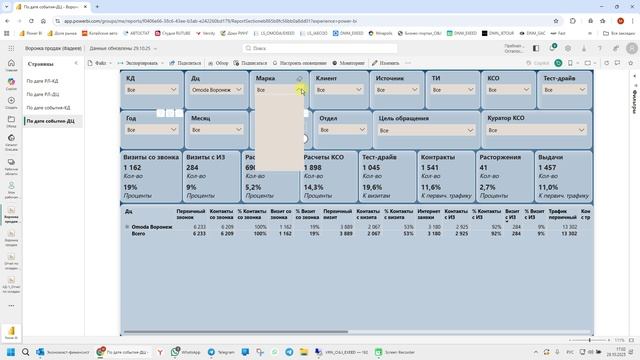Click the more options ellipsis in left sidebar
The width and height of the screenshot is (640, 360).
point(11,305)
